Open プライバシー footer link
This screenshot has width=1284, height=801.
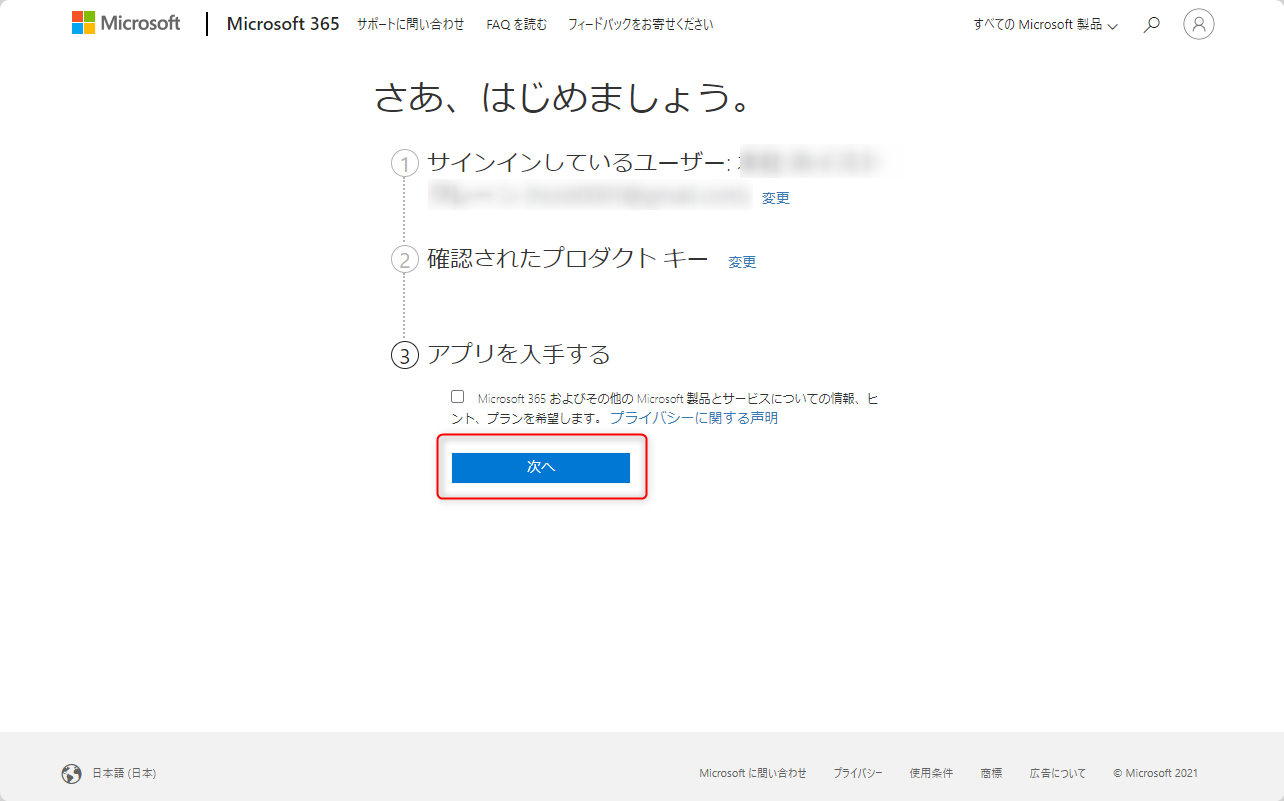858,773
